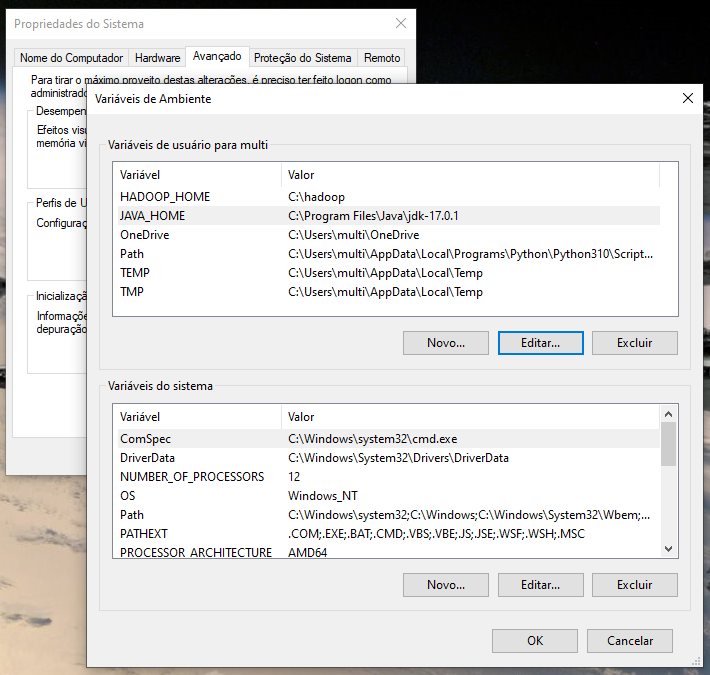Select the Remoto tab
The image size is (710, 675).
pyautogui.click(x=382, y=58)
